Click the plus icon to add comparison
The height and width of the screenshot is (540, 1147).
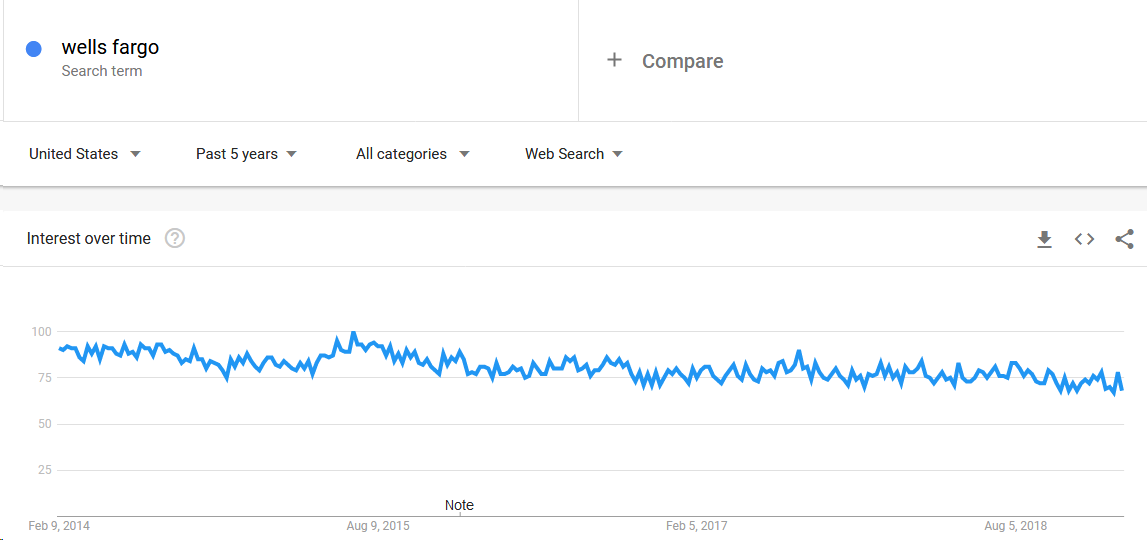pyautogui.click(x=614, y=60)
